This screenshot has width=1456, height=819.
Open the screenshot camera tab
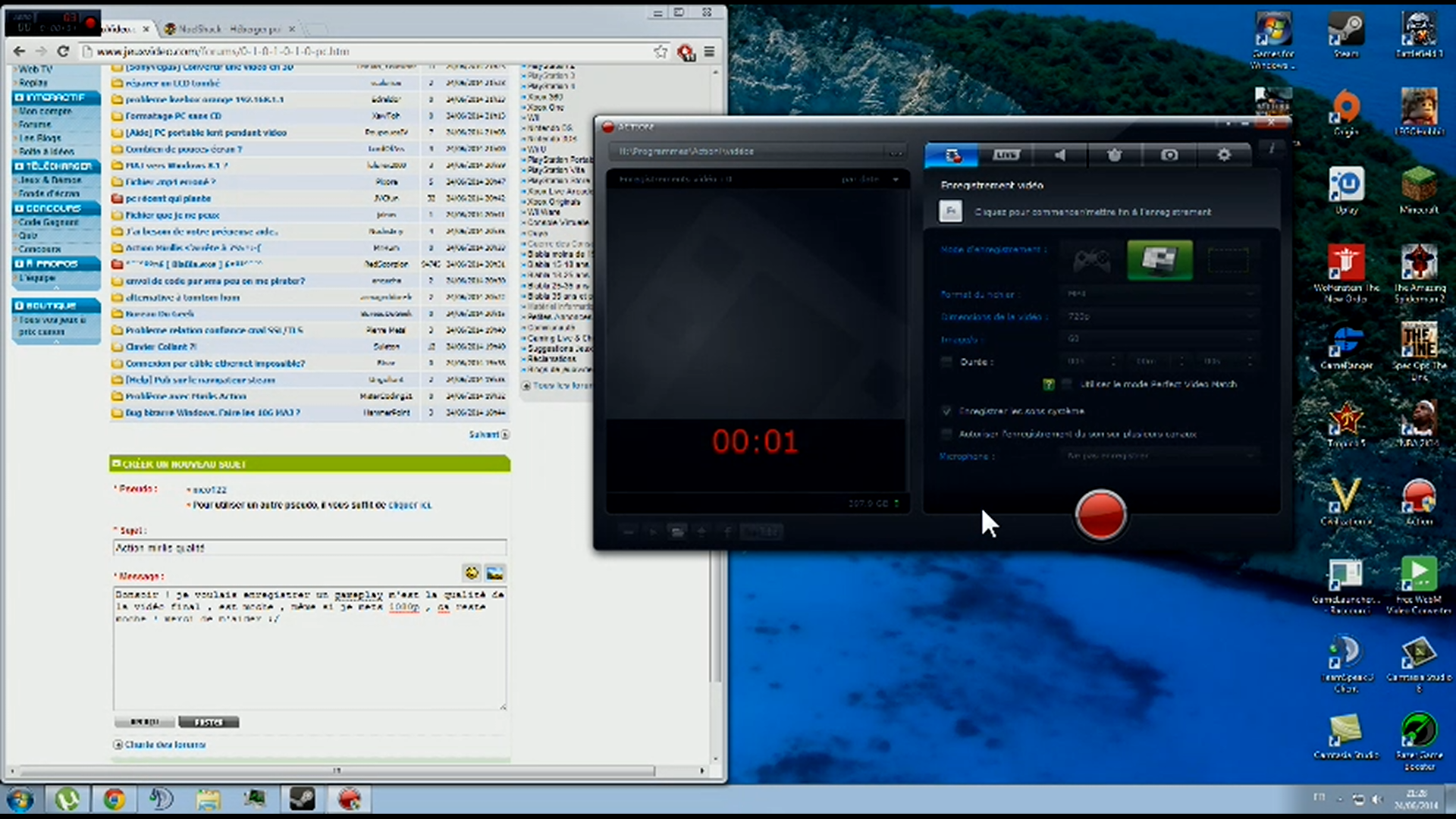click(x=1169, y=155)
